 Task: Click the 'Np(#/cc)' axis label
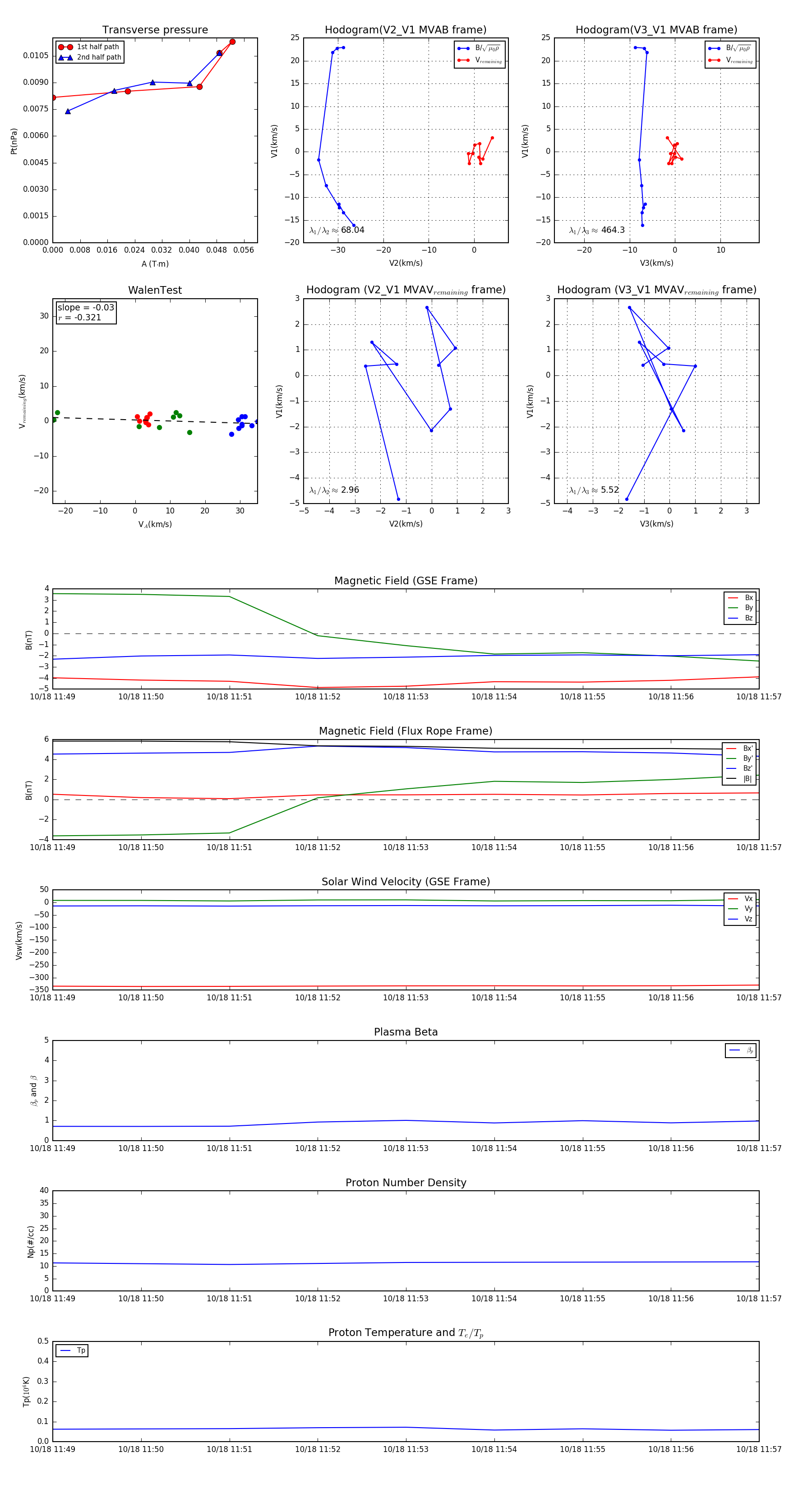point(31,1242)
